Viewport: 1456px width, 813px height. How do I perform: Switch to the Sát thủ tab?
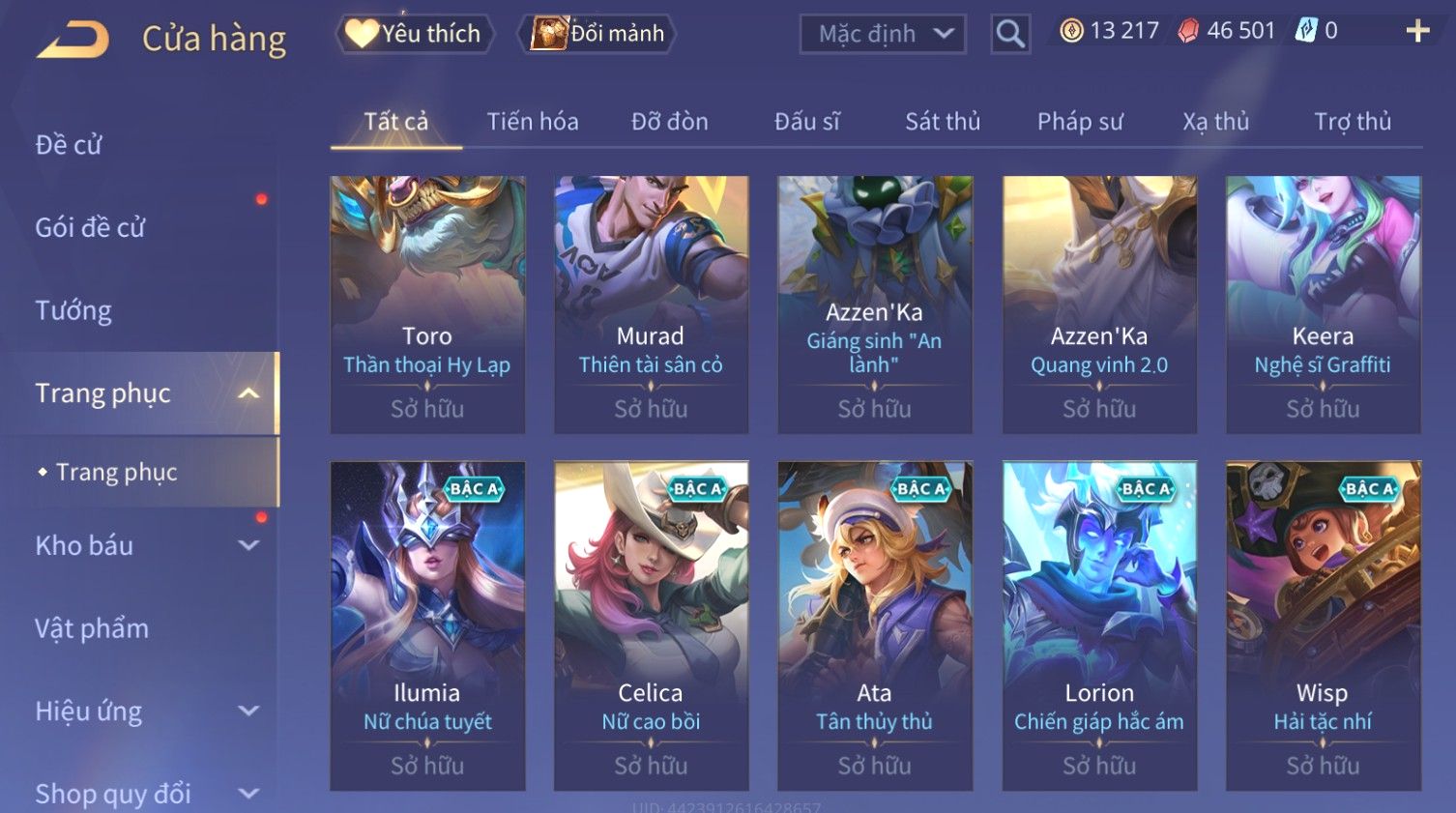943,122
